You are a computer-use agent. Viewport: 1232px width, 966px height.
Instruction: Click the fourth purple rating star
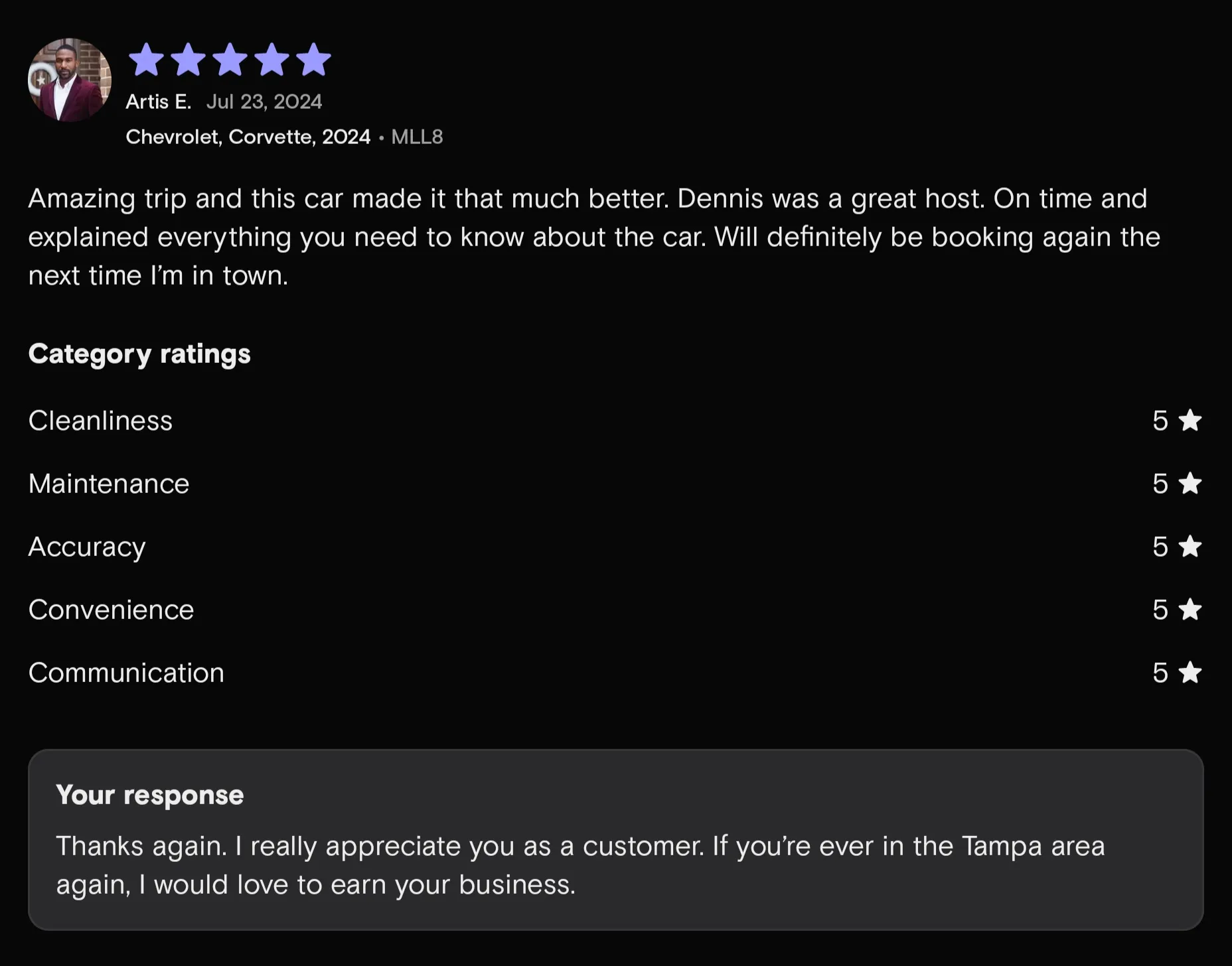272,60
